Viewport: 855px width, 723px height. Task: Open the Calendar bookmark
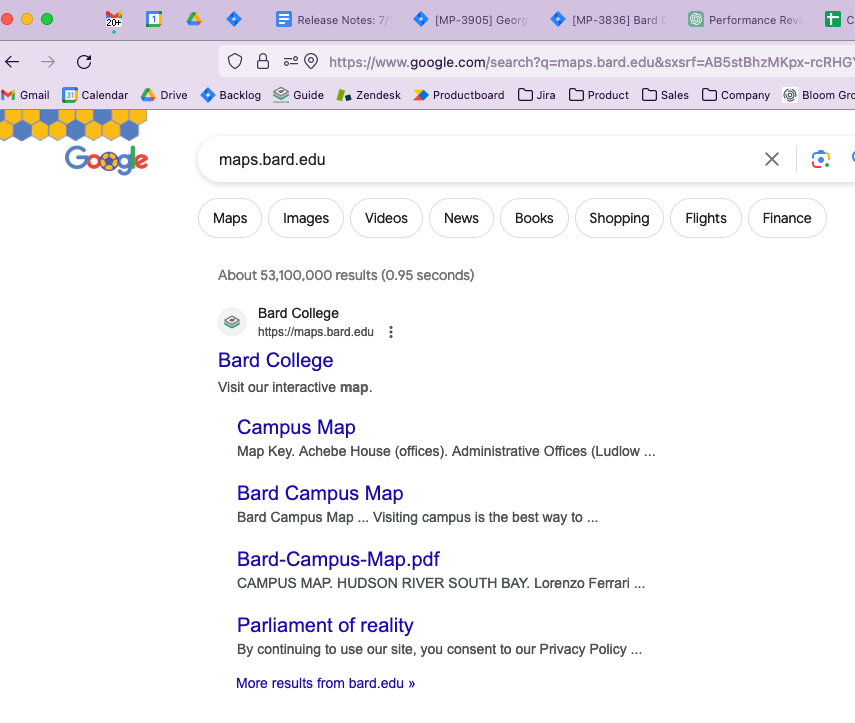pyautogui.click(x=95, y=95)
